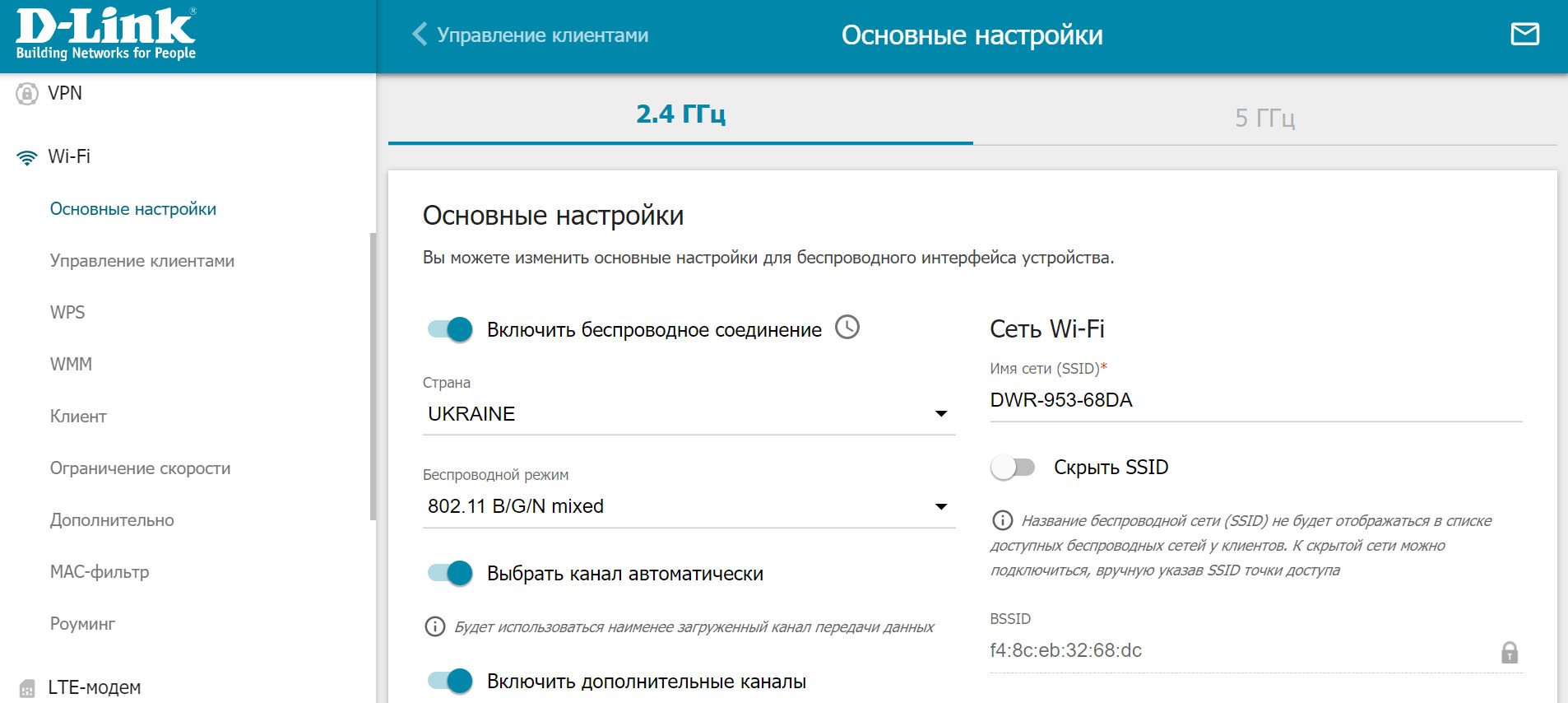Toggle Скрыть SSID switch
The width and height of the screenshot is (1568, 703).
(x=1013, y=468)
